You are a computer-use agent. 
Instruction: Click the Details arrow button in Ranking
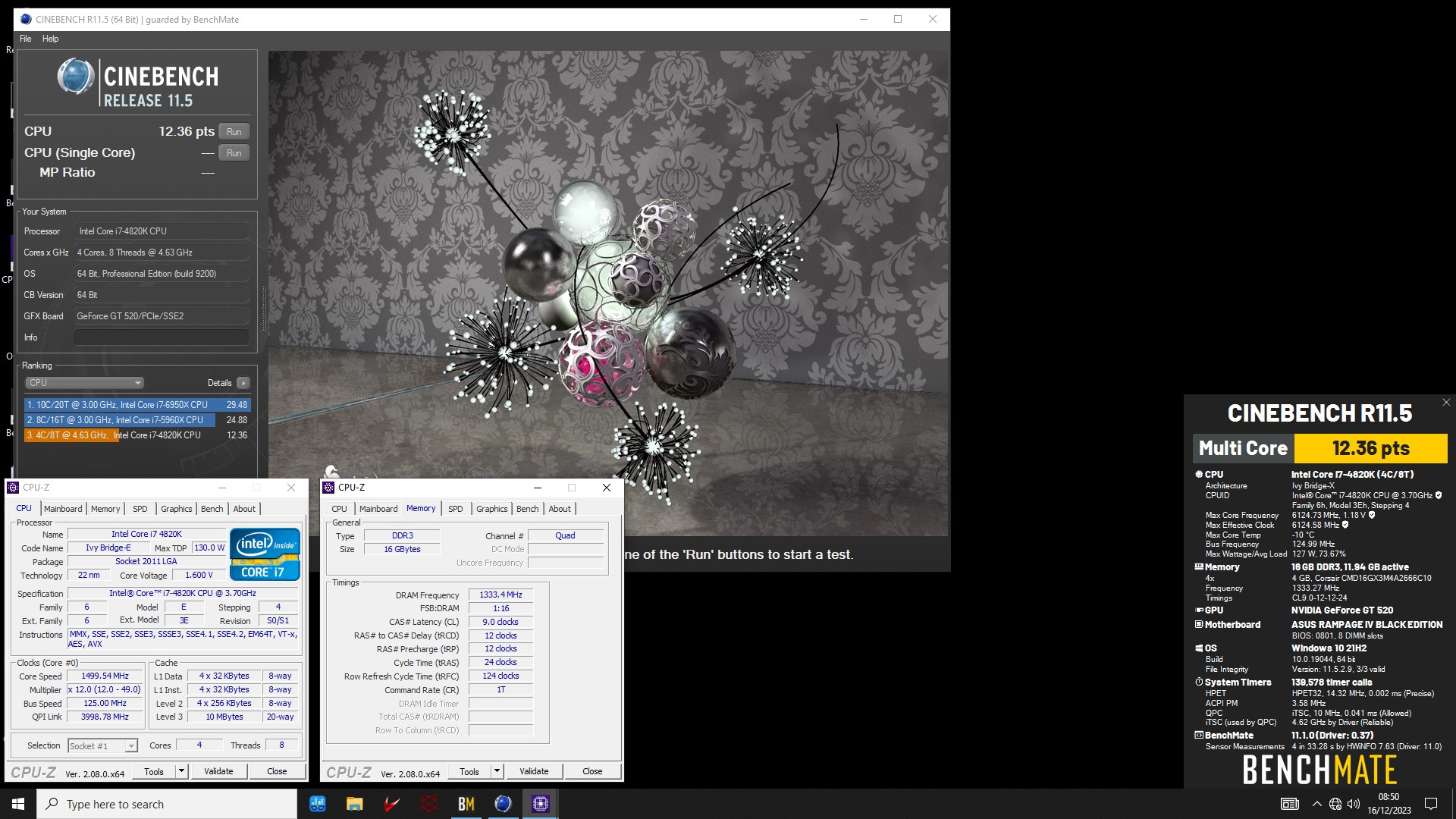point(243,383)
